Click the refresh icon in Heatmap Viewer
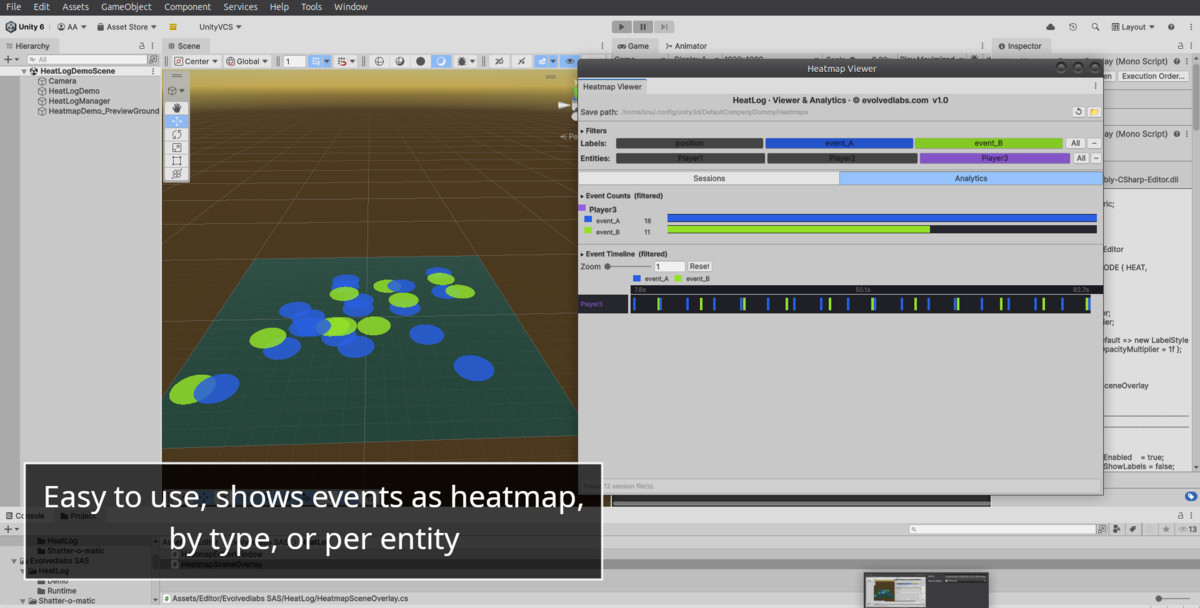 [1078, 112]
